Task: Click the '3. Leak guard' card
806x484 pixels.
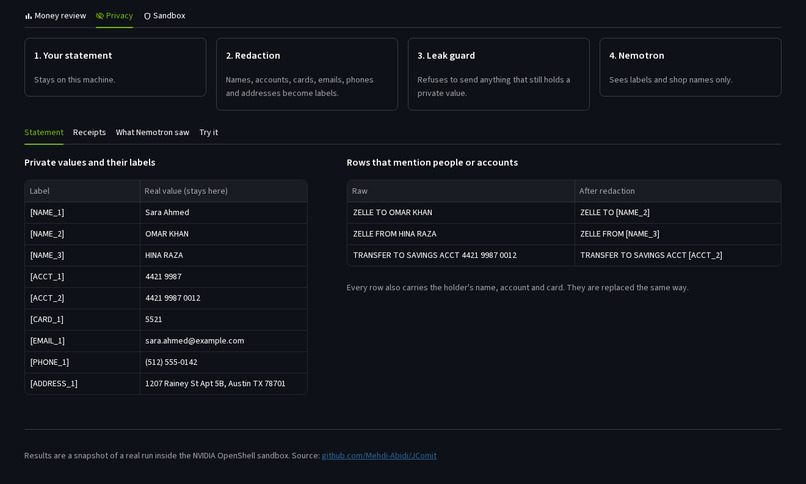Action: pos(499,74)
